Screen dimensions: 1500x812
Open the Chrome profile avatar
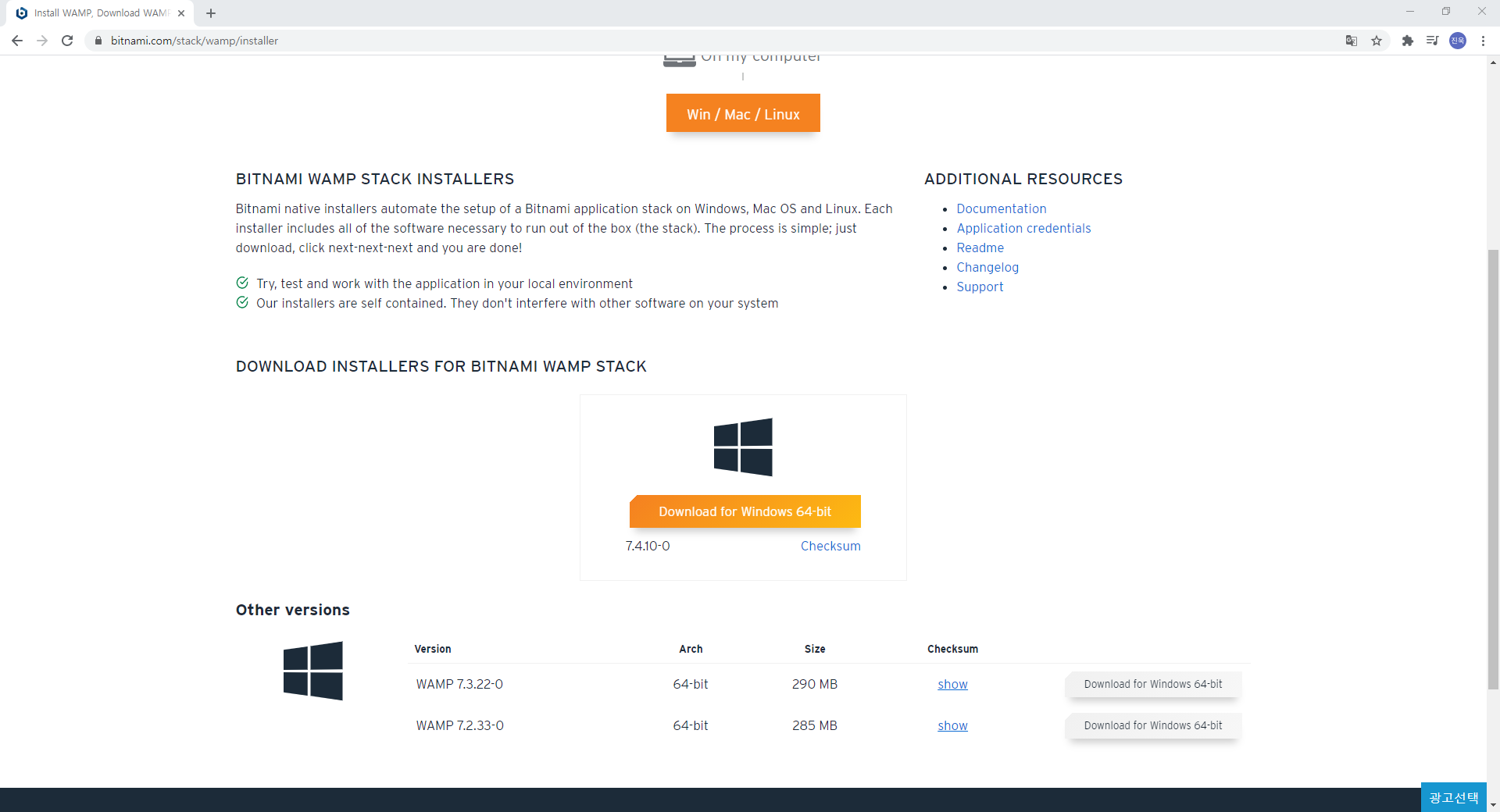click(1458, 41)
